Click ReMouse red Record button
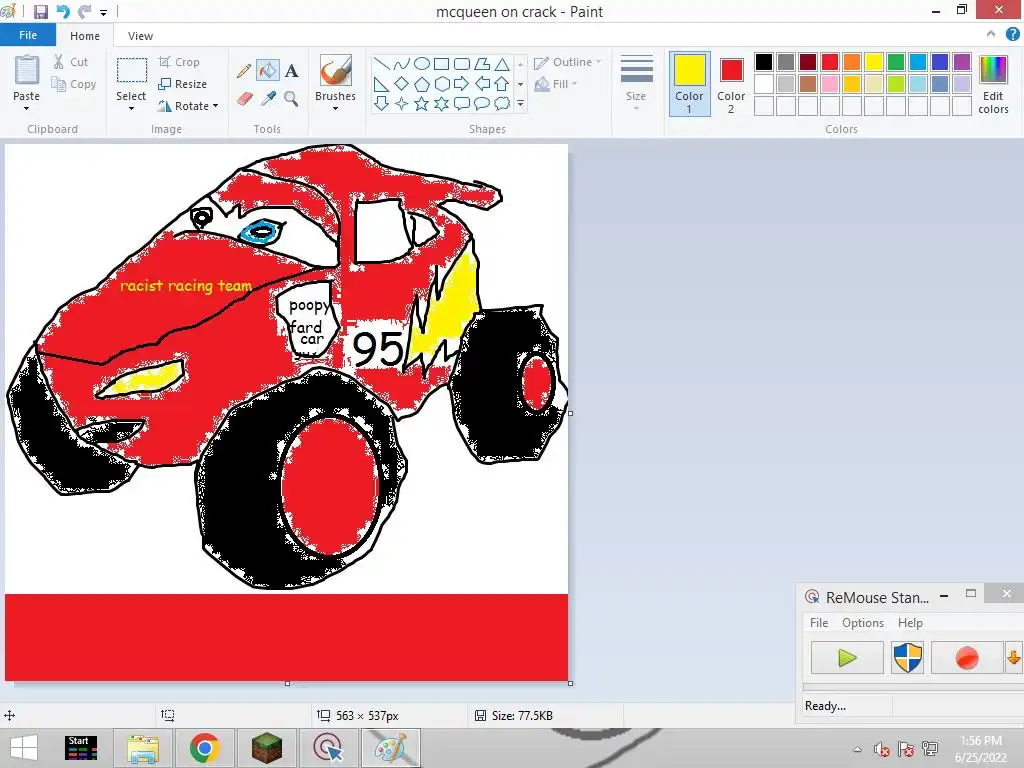 click(967, 658)
